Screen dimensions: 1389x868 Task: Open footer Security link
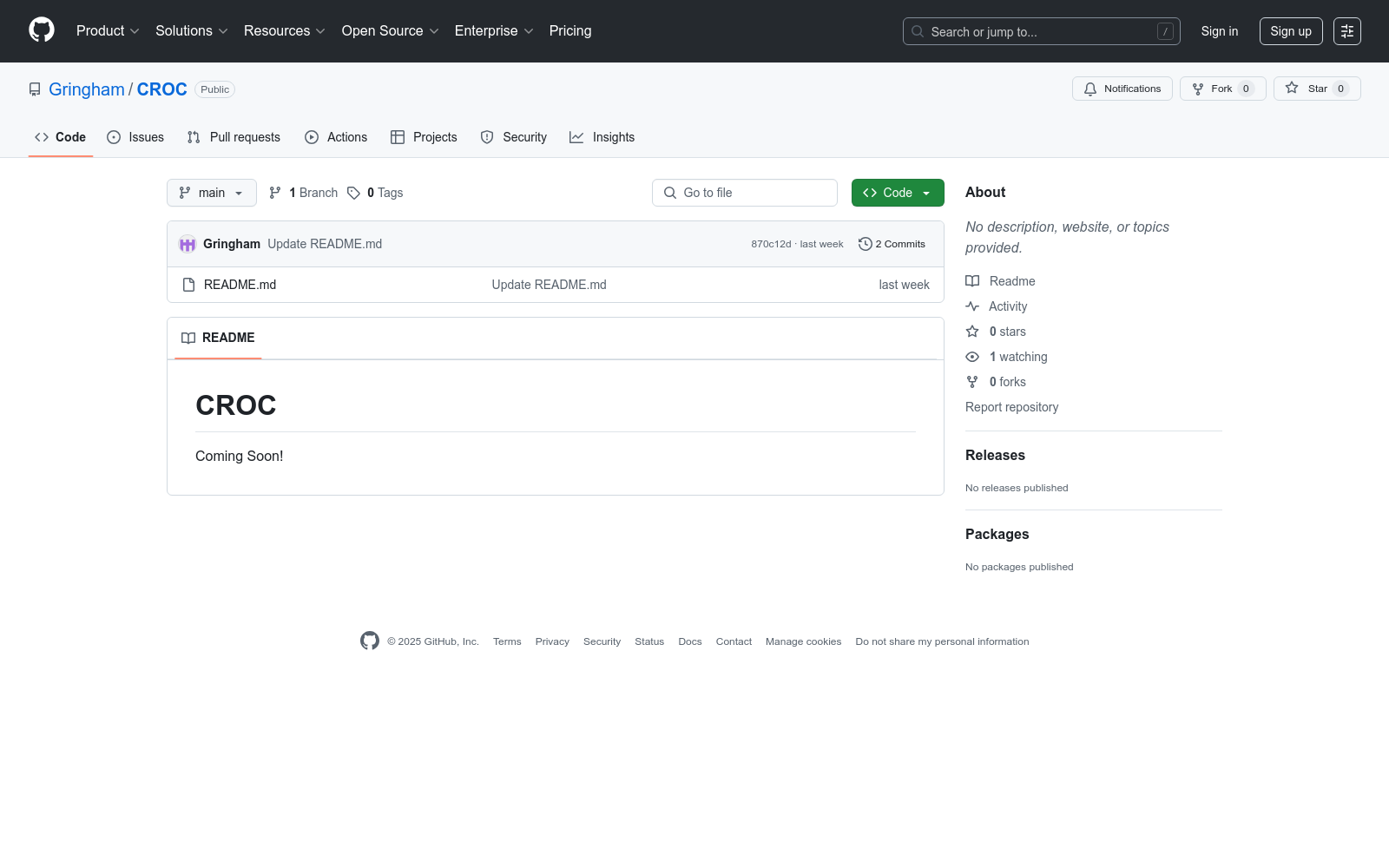pos(602,641)
